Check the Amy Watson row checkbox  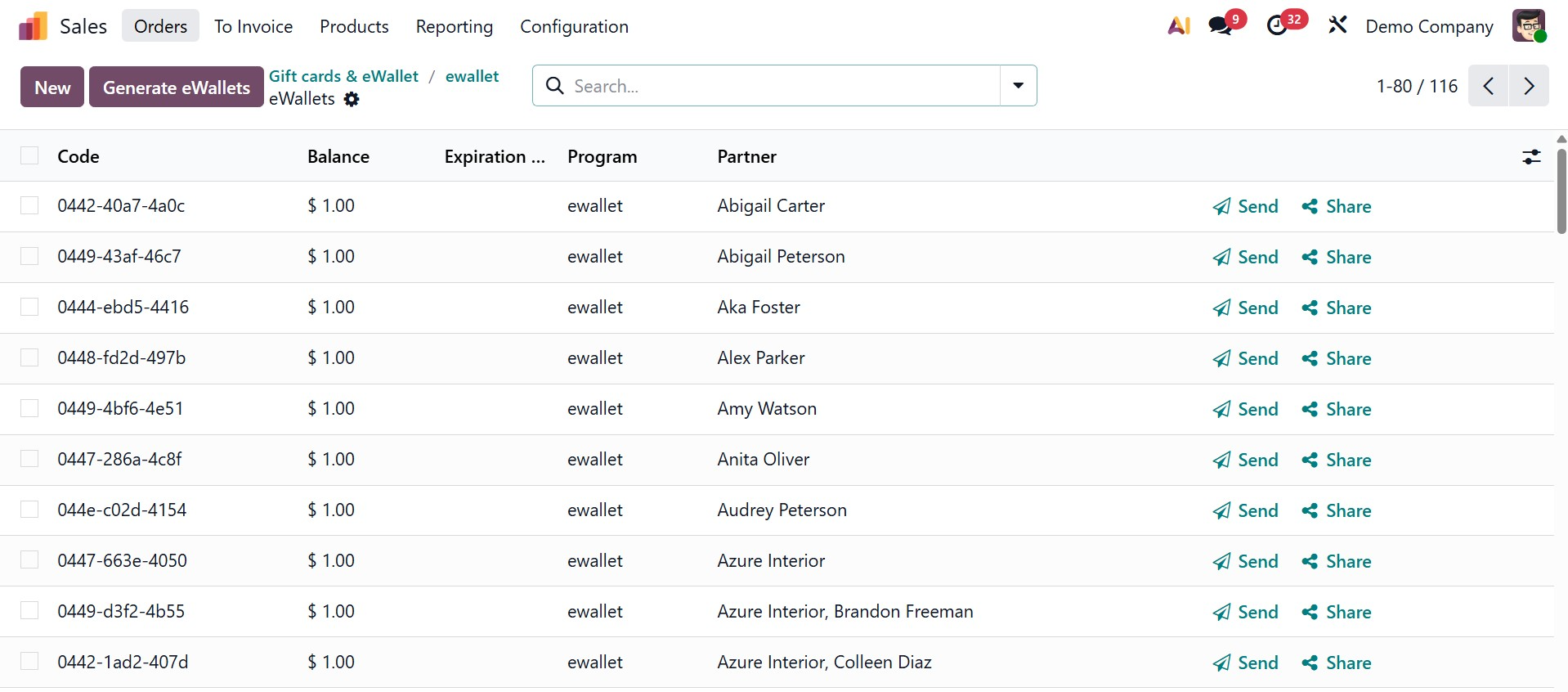point(29,409)
